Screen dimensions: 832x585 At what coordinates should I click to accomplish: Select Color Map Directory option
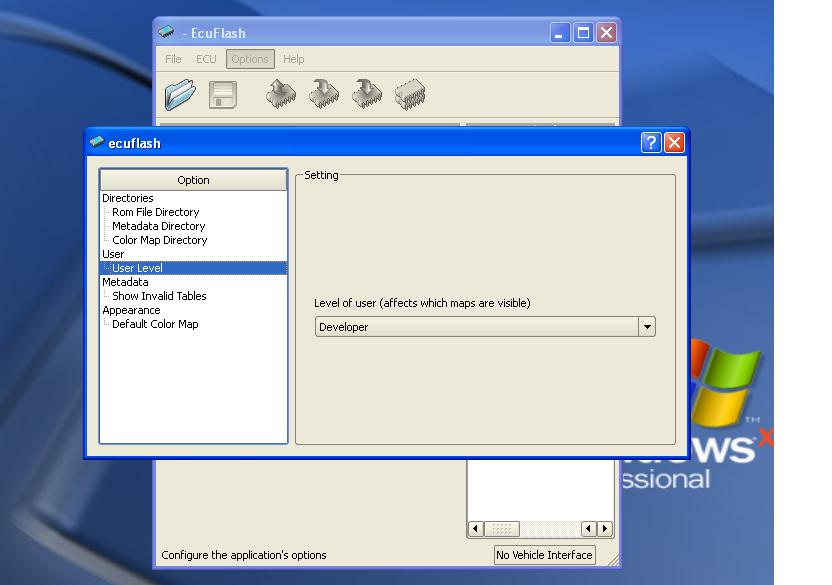[x=160, y=240]
